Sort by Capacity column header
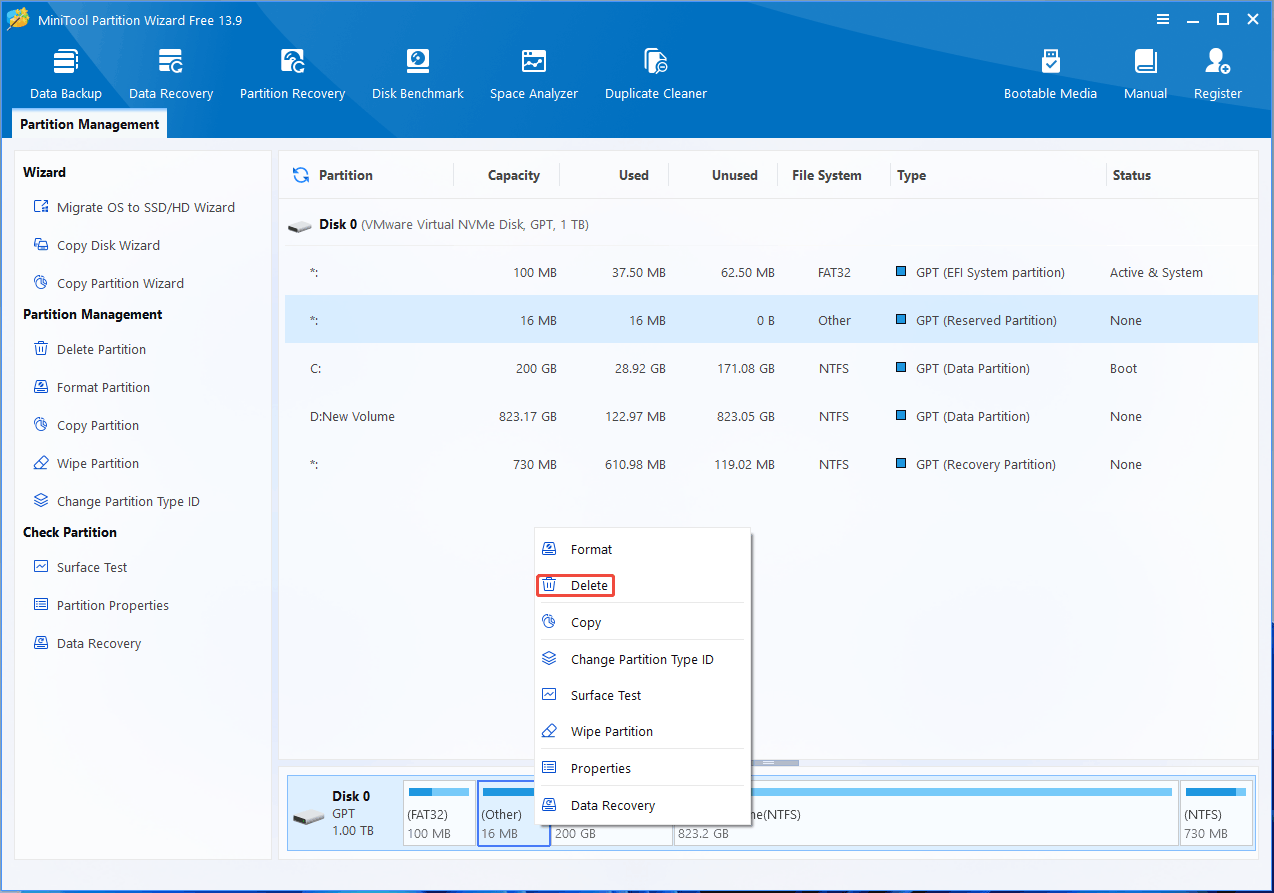Screen dimensions: 1274x893 tap(514, 175)
